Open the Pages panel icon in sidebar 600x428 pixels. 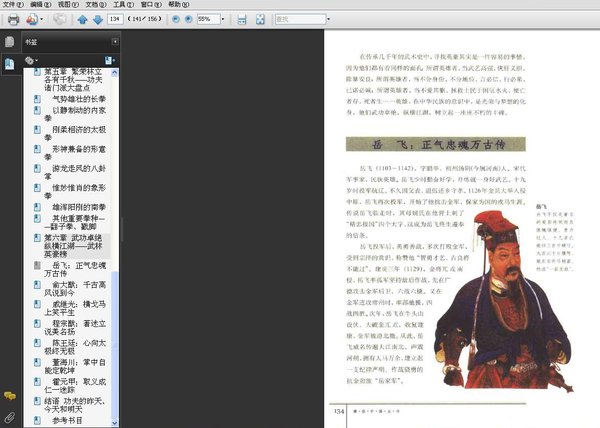10,42
